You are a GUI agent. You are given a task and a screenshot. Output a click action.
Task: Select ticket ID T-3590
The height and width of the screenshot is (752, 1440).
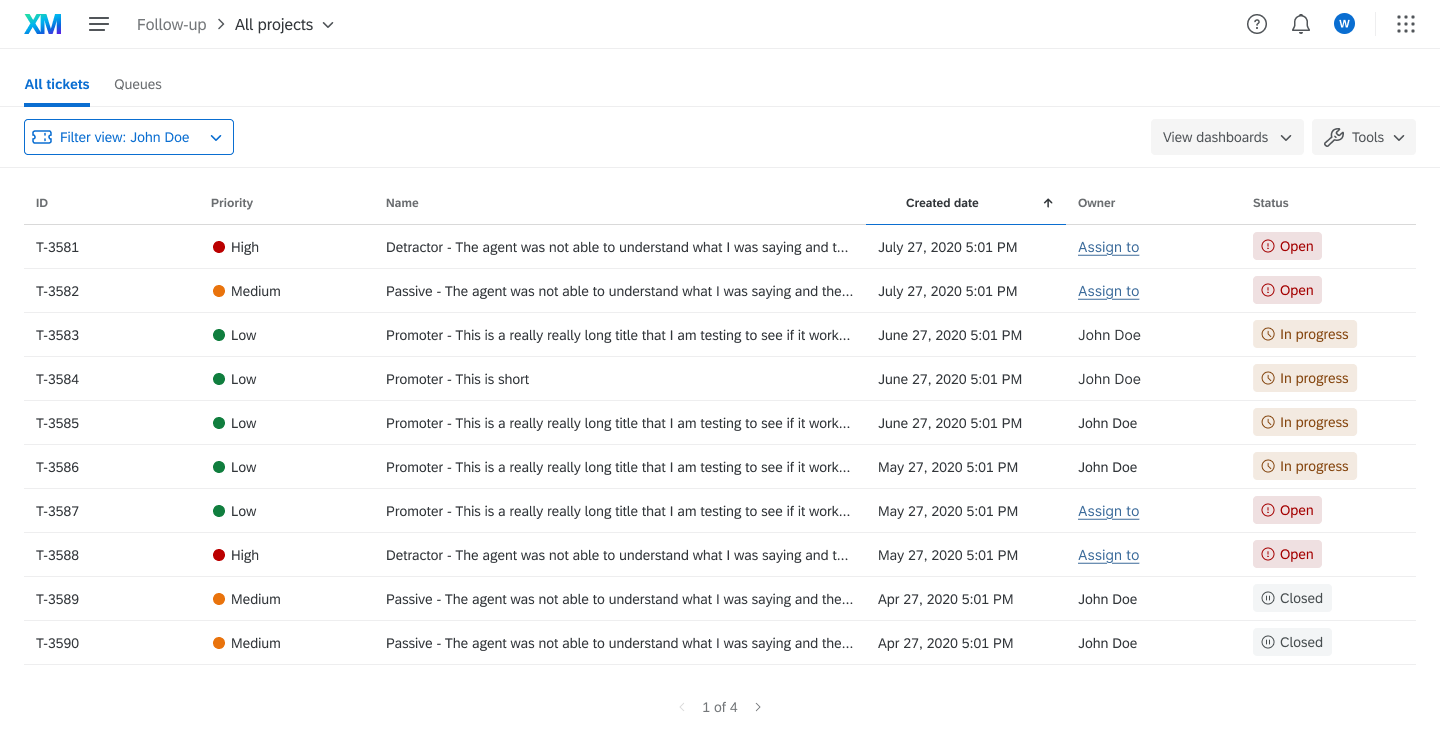57,643
